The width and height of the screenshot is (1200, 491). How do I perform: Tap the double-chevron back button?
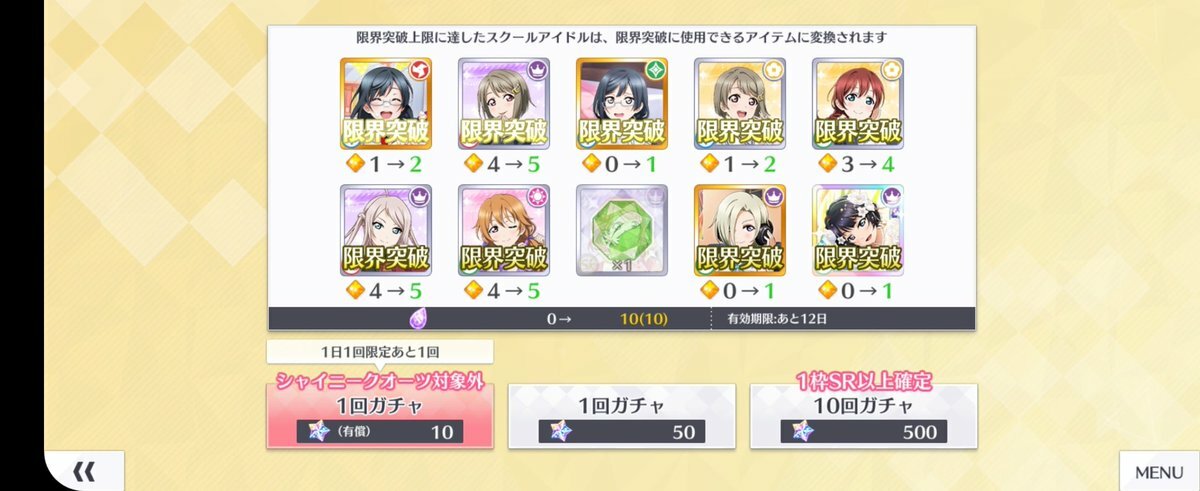[x=85, y=471]
